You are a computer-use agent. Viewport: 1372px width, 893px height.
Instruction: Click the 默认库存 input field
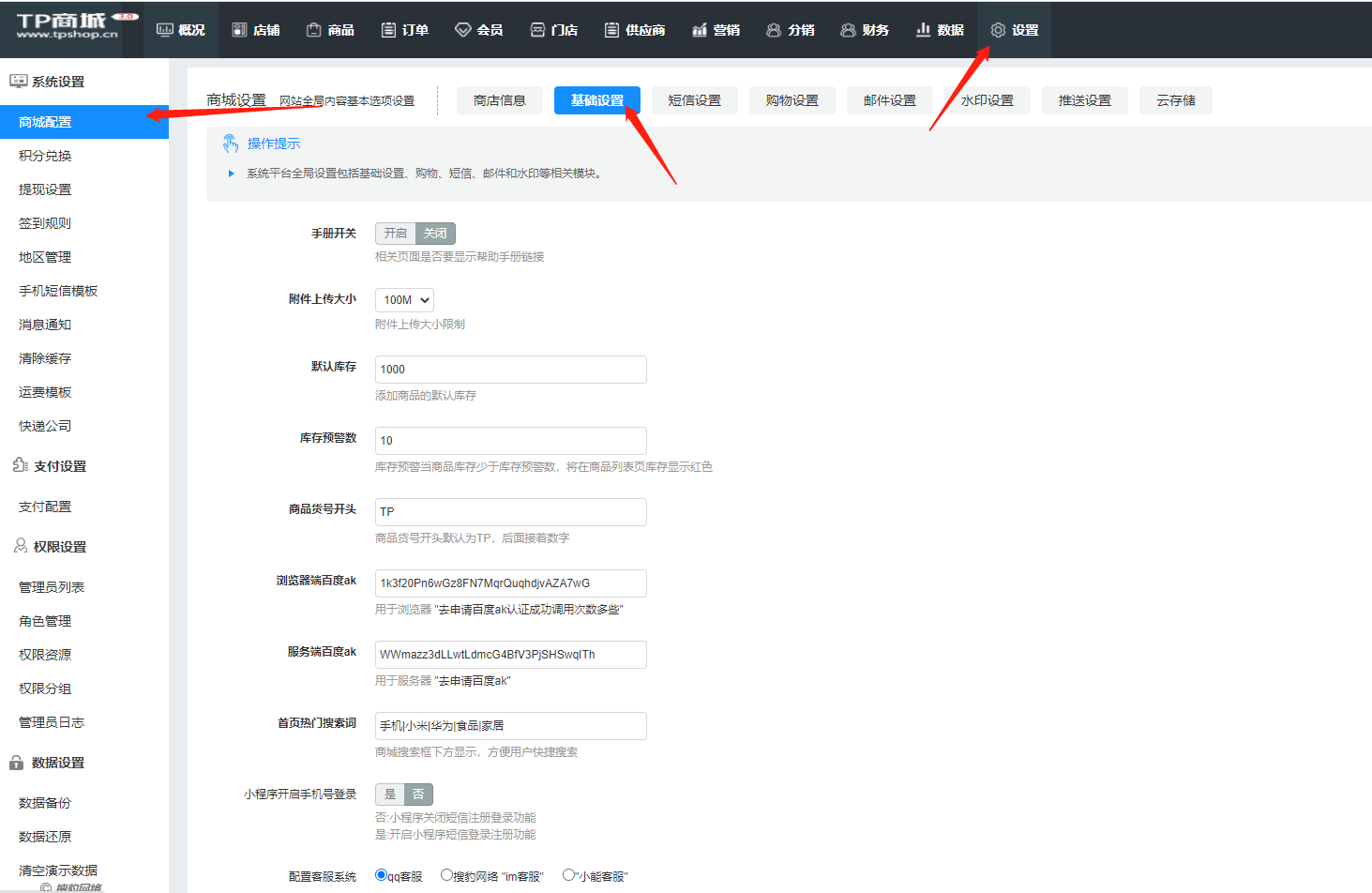click(x=510, y=370)
